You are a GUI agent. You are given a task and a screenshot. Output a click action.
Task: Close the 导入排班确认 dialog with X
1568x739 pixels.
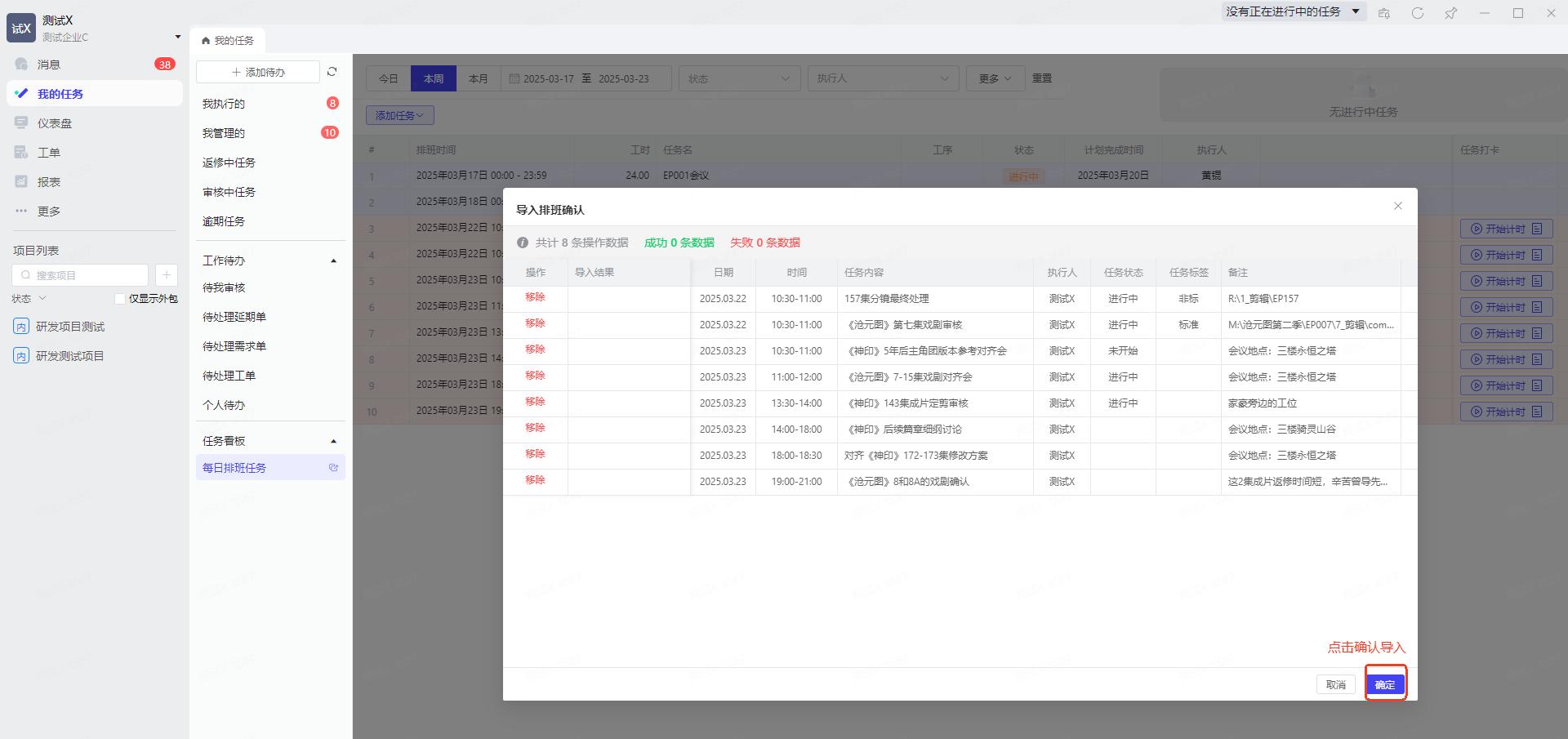pos(1398,206)
